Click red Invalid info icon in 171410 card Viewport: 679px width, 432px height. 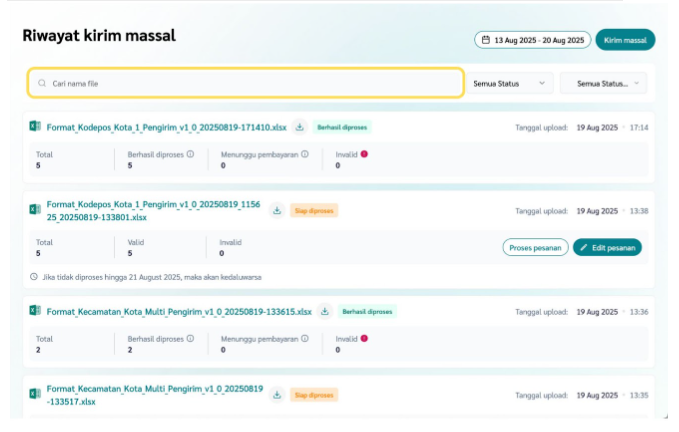tap(364, 154)
